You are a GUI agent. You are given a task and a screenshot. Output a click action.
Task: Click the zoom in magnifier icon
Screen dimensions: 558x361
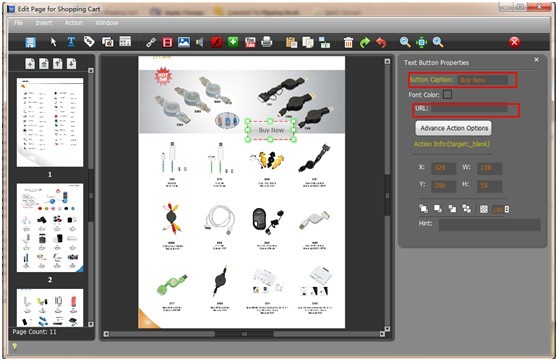(x=405, y=42)
